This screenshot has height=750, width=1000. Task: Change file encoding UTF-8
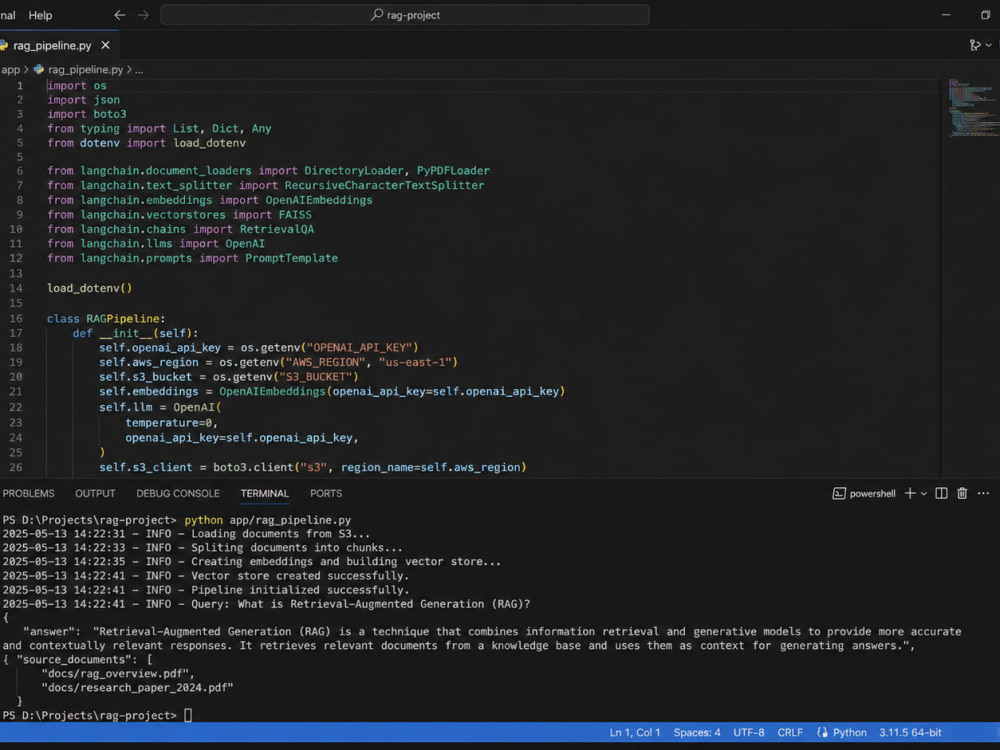749,733
